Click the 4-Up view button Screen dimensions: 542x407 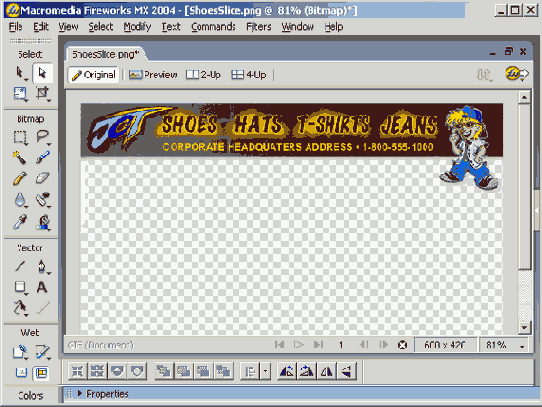click(249, 75)
